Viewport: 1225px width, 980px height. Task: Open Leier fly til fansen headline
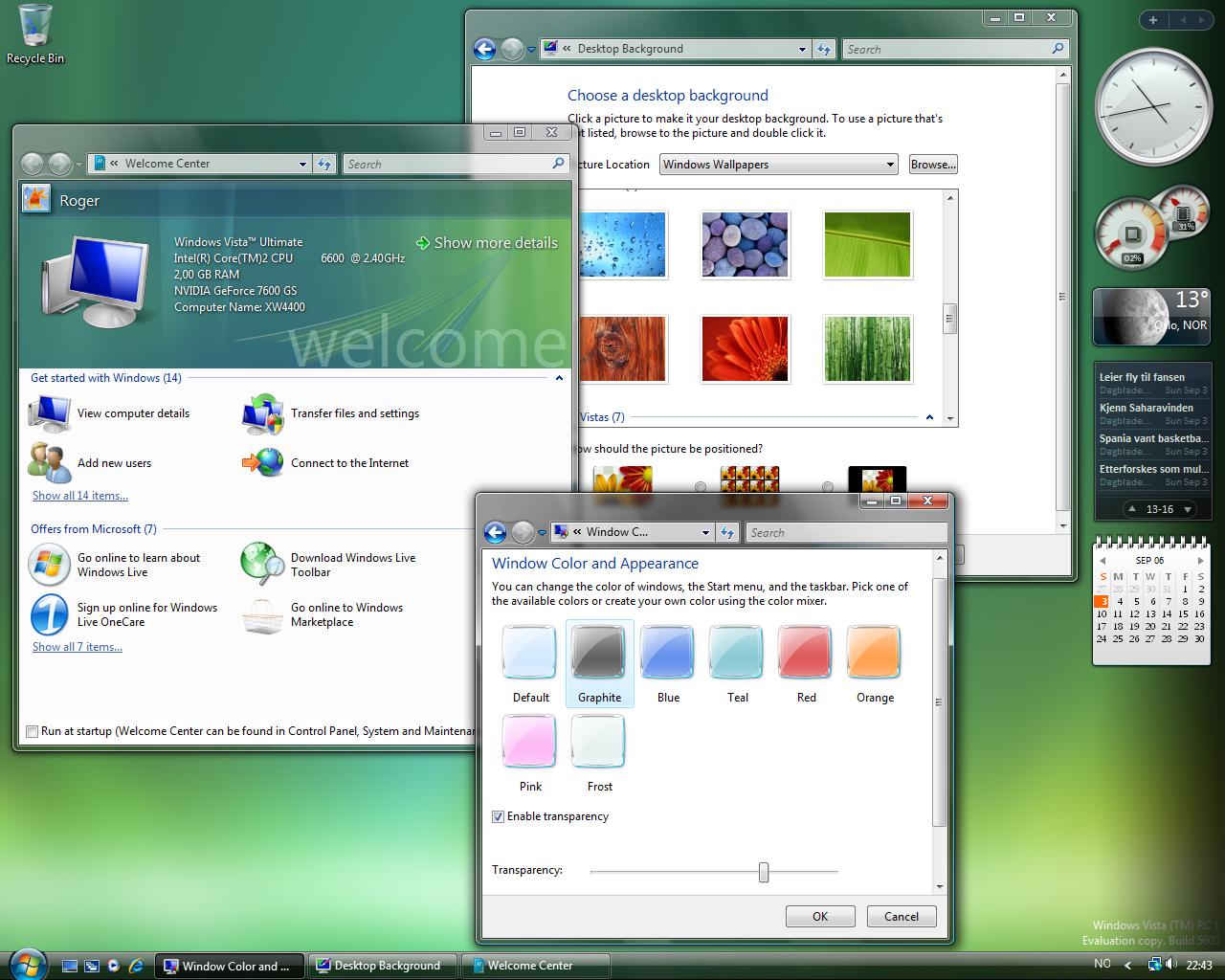1142,377
